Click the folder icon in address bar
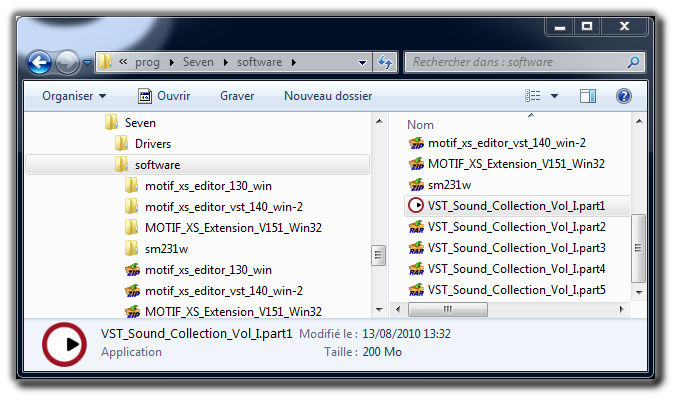Viewport: 681px width, 405px height. (105, 61)
